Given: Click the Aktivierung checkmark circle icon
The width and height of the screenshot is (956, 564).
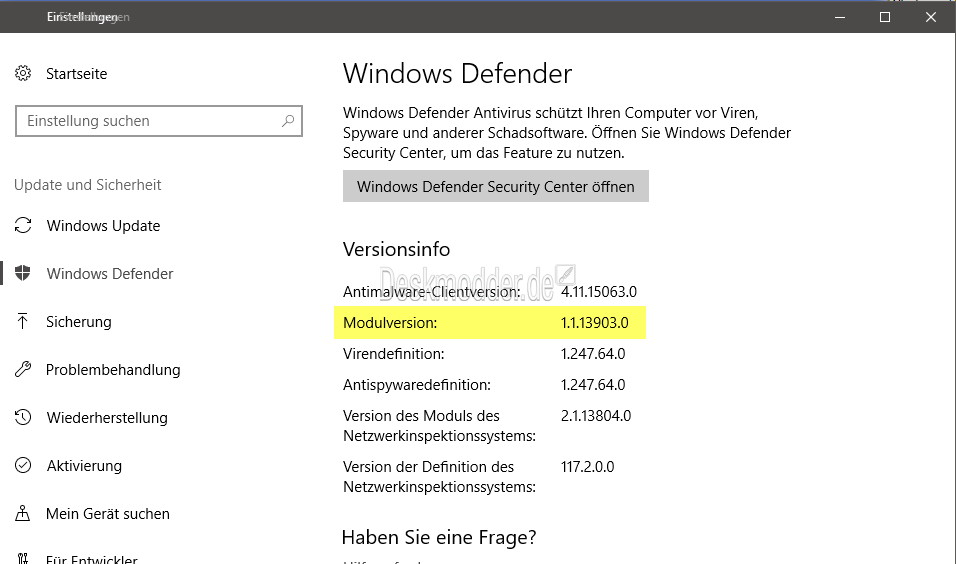Looking at the screenshot, I should [23, 465].
